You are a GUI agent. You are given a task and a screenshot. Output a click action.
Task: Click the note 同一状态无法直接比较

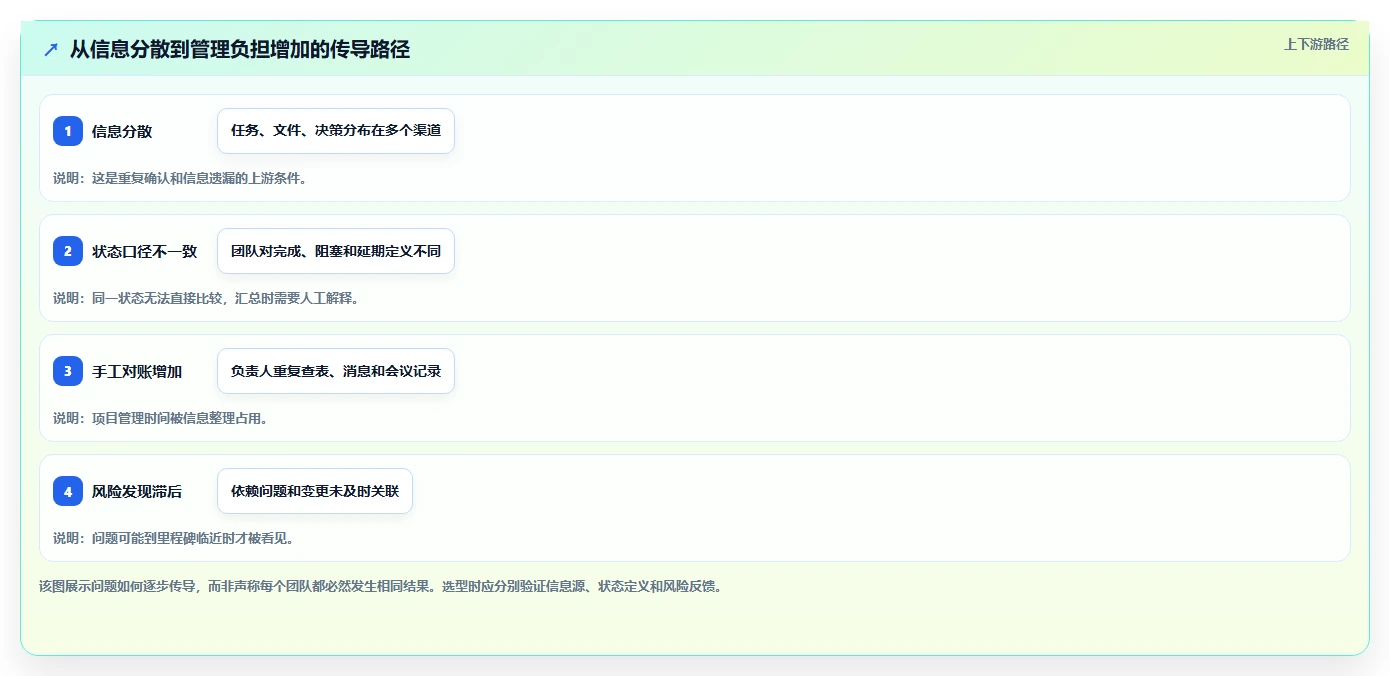tap(206, 298)
